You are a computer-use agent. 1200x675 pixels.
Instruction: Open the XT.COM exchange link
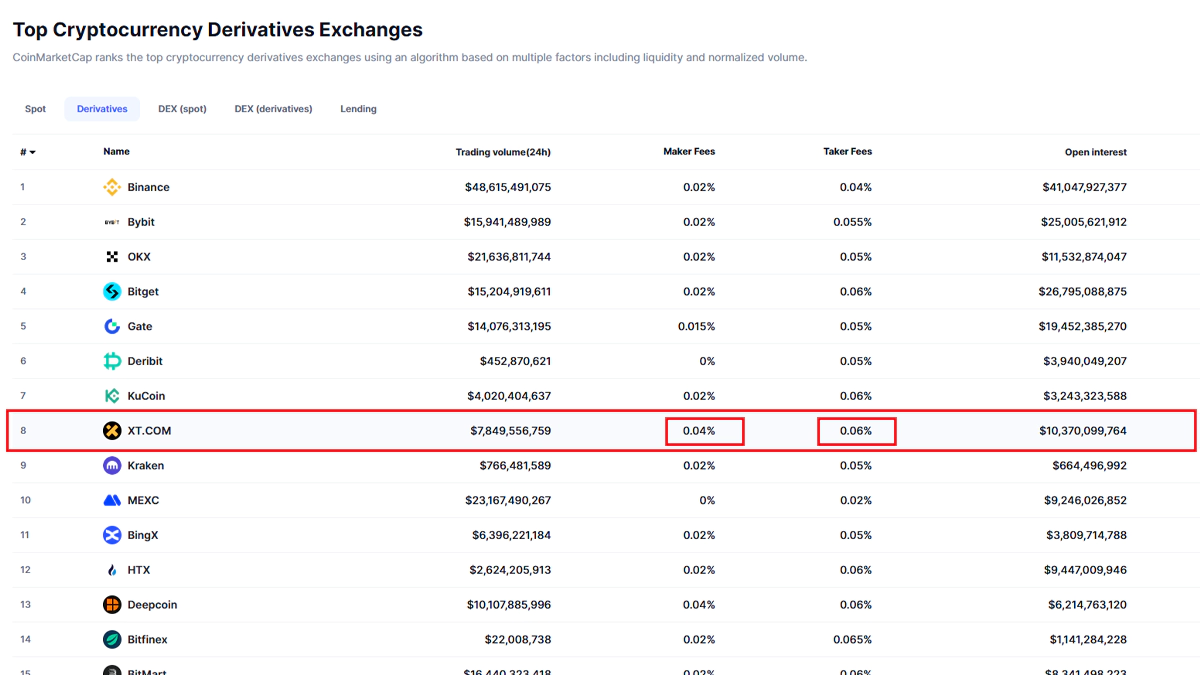click(x=149, y=431)
